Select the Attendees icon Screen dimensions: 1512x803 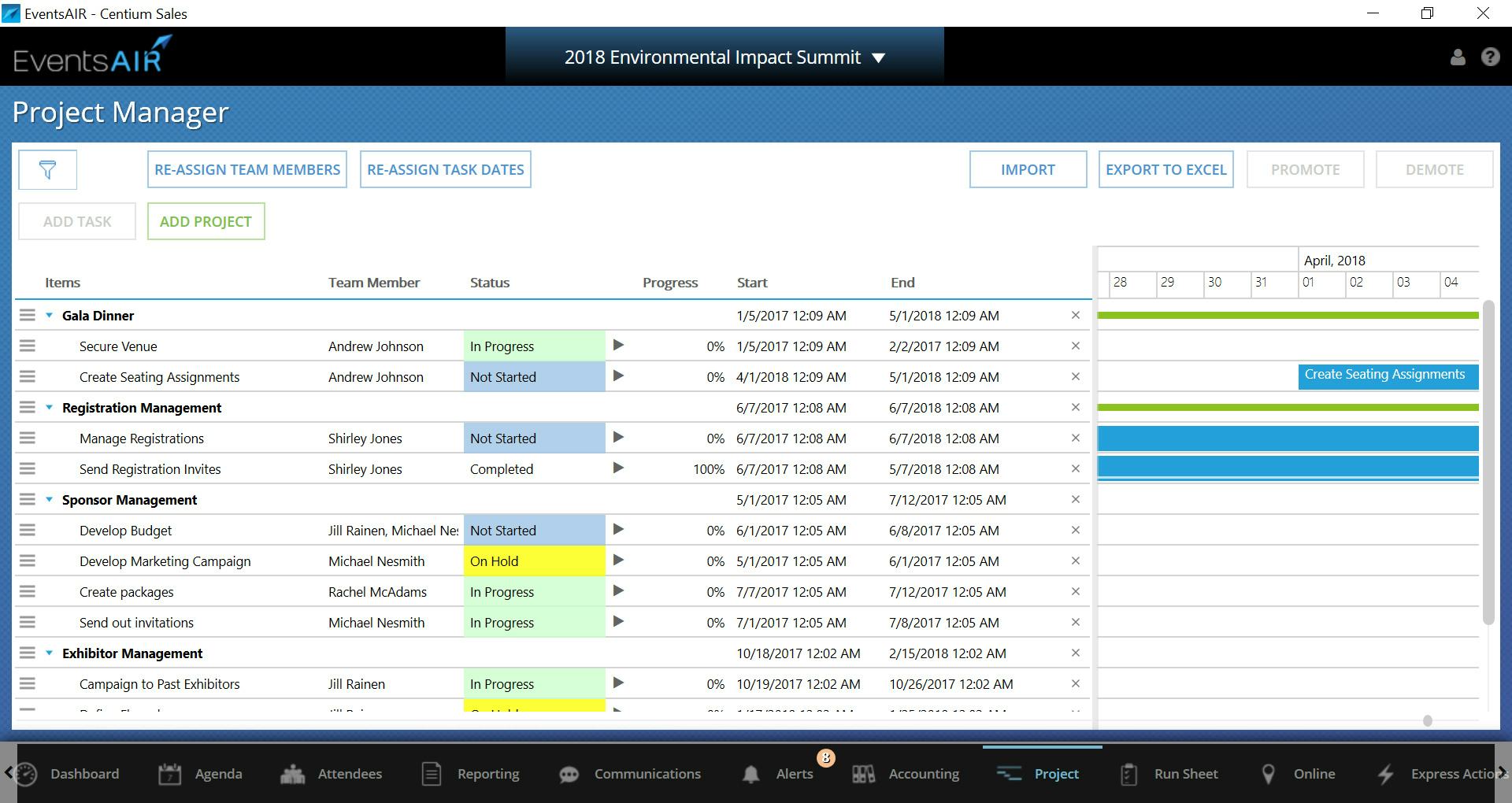tap(291, 774)
